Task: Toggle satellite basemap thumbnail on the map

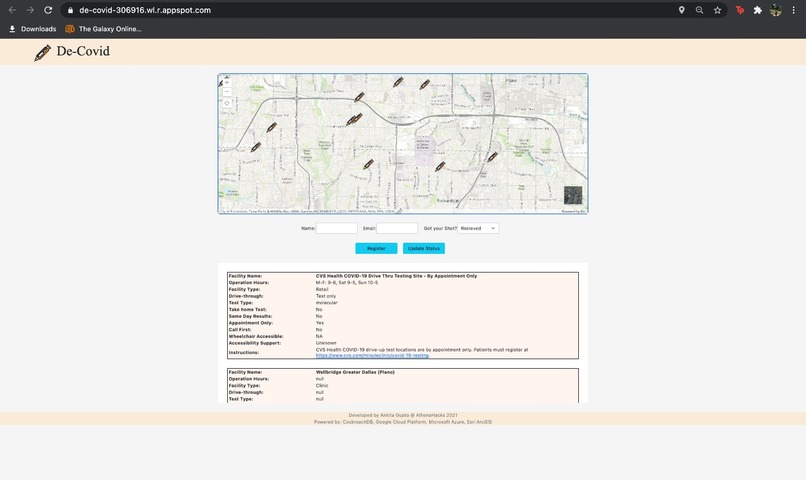Action: (x=573, y=195)
